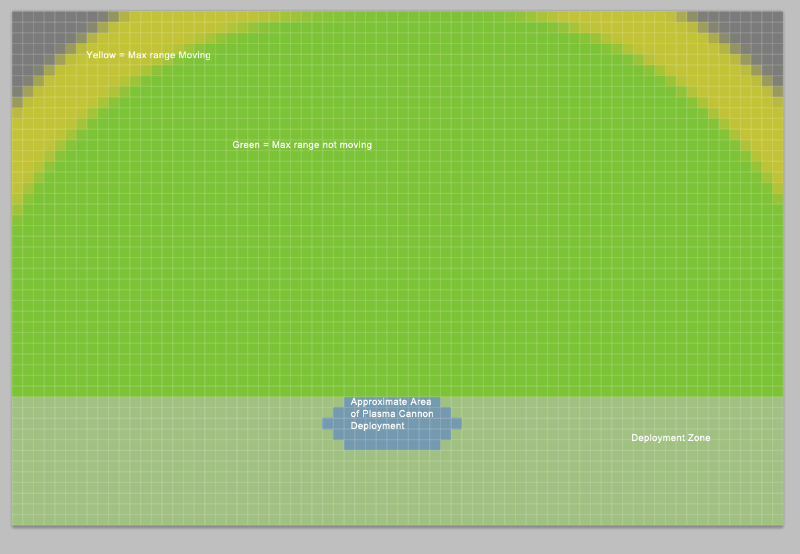The width and height of the screenshot is (800, 554).
Task: Select the 'Green = Max range not moving' label
Action: pos(302,145)
